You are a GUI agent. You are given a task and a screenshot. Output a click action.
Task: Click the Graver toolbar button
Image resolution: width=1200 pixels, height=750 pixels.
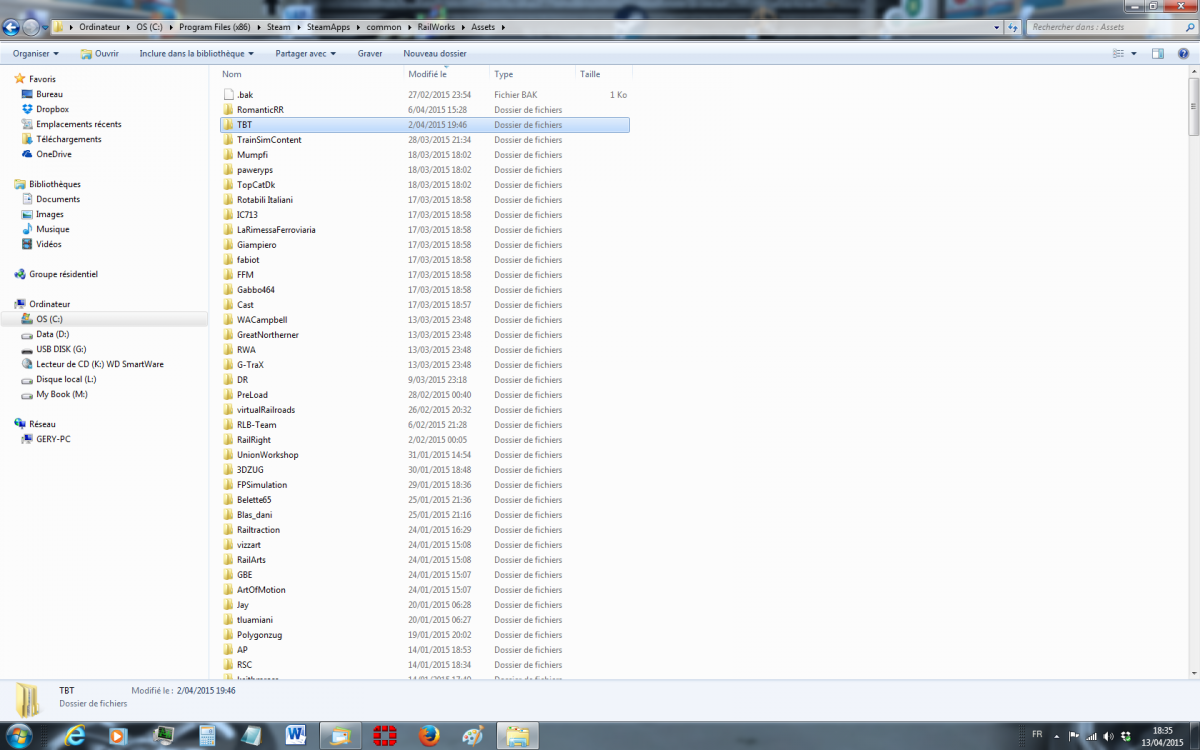[x=370, y=53]
